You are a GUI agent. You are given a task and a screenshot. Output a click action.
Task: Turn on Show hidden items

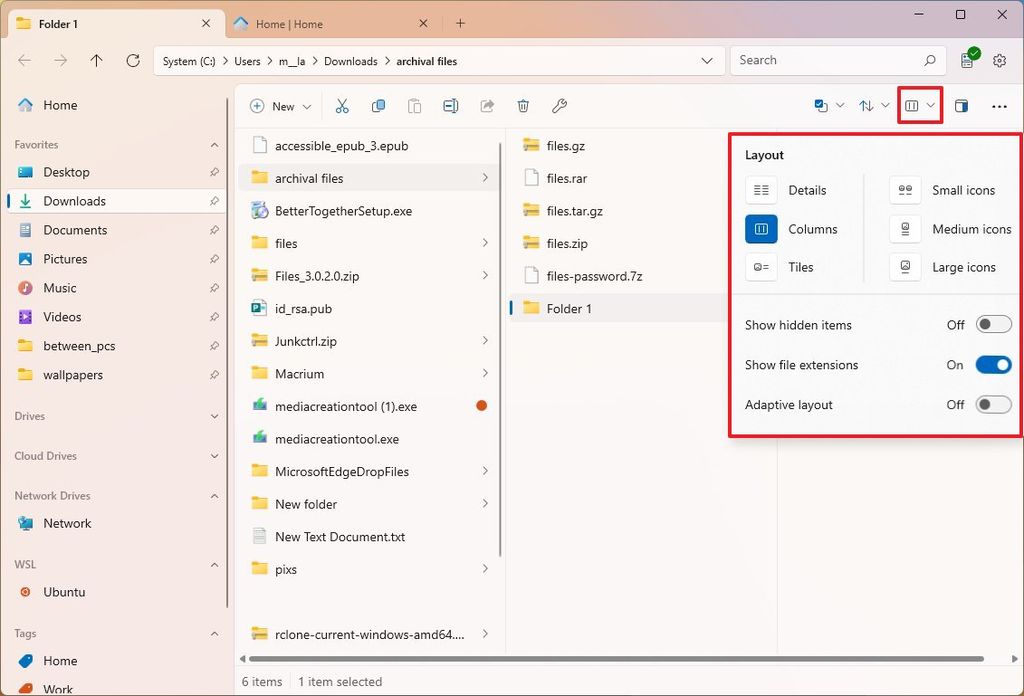993,324
